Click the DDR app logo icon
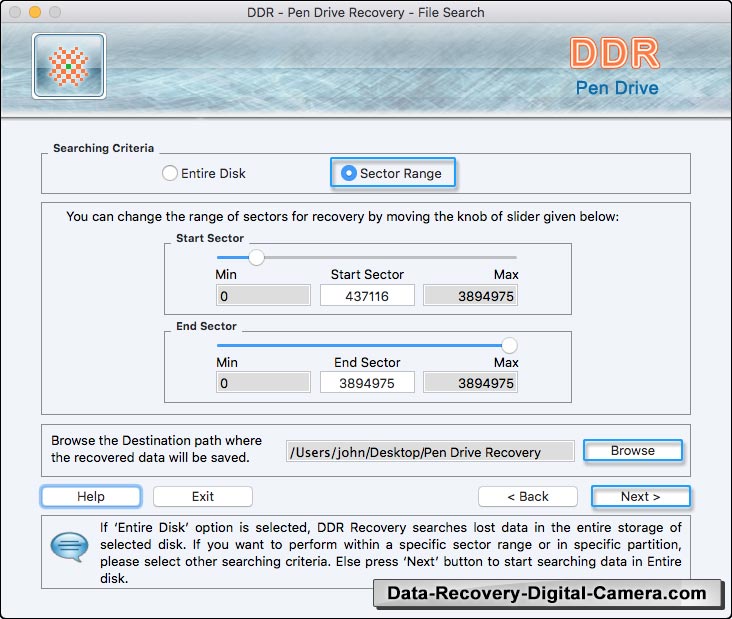This screenshot has height=619, width=732. click(69, 66)
